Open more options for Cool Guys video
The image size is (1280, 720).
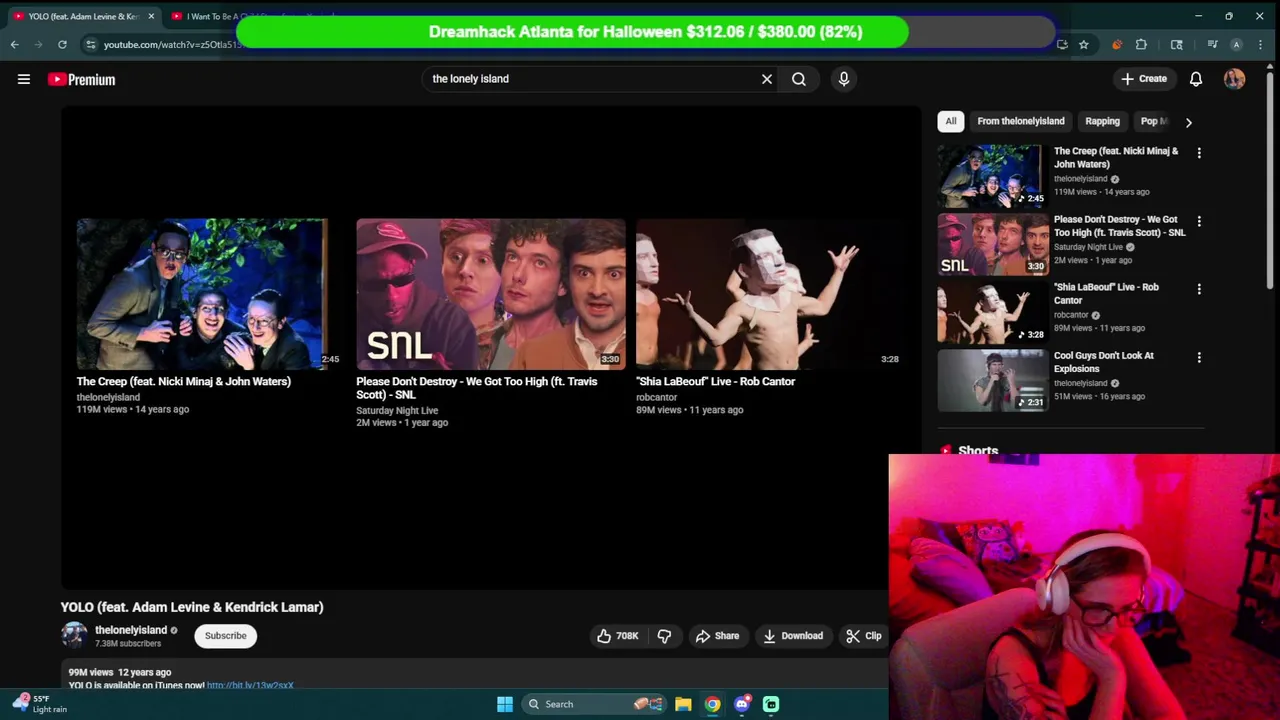(1199, 357)
